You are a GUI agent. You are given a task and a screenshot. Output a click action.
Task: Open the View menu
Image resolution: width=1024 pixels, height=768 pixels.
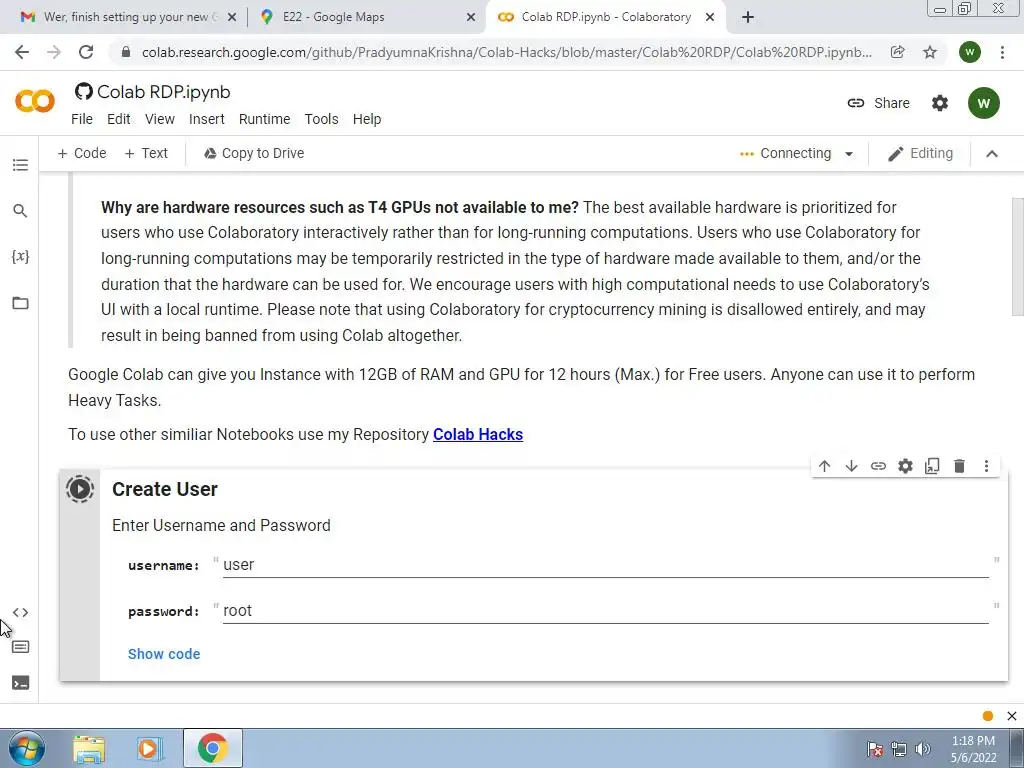pyautogui.click(x=160, y=119)
